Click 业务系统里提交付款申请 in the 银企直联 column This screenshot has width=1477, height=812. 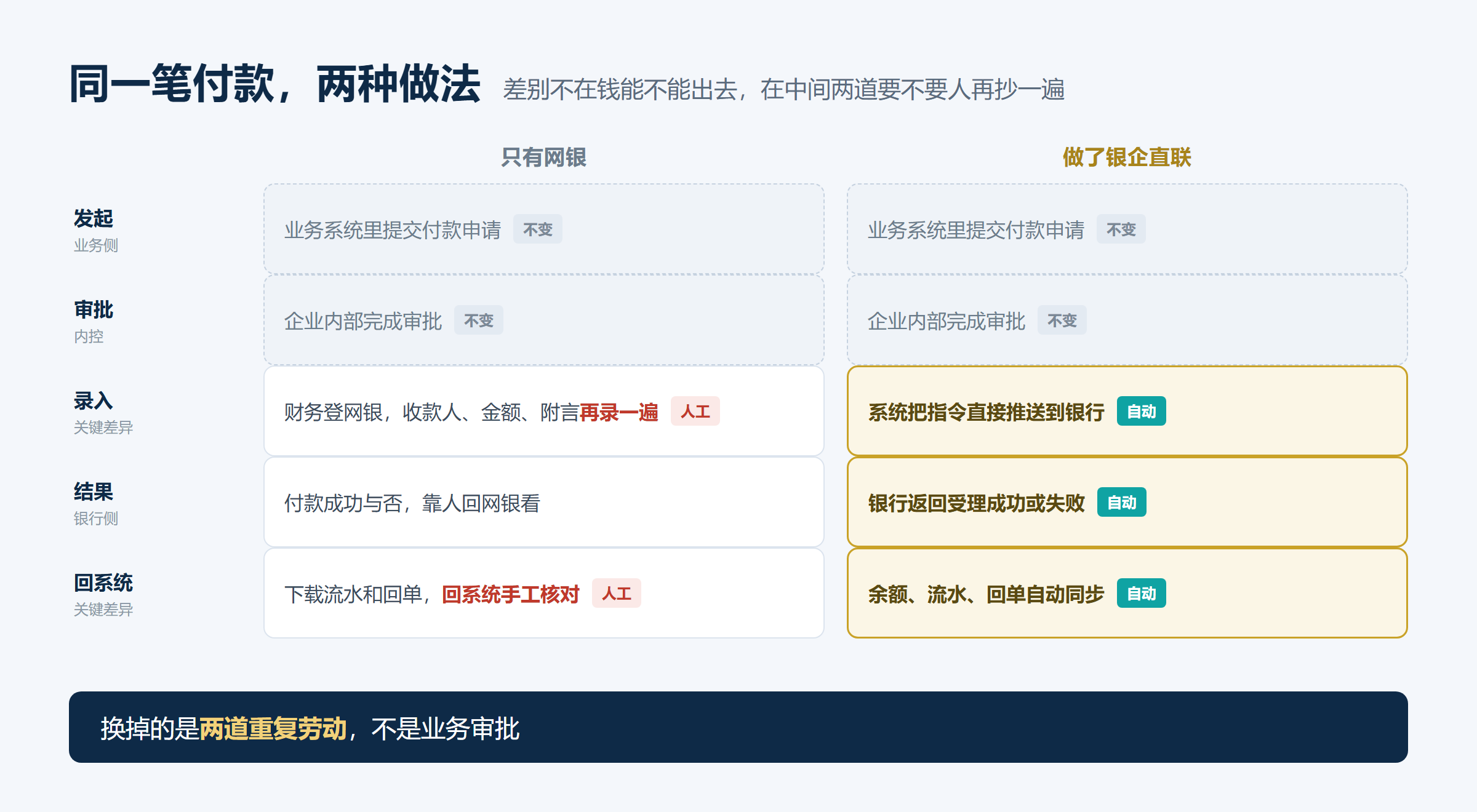pos(976,229)
